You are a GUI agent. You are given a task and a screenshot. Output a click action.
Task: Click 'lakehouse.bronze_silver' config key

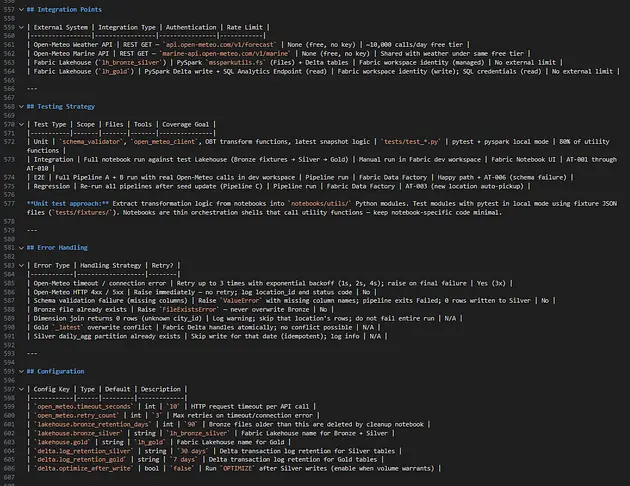(78, 433)
